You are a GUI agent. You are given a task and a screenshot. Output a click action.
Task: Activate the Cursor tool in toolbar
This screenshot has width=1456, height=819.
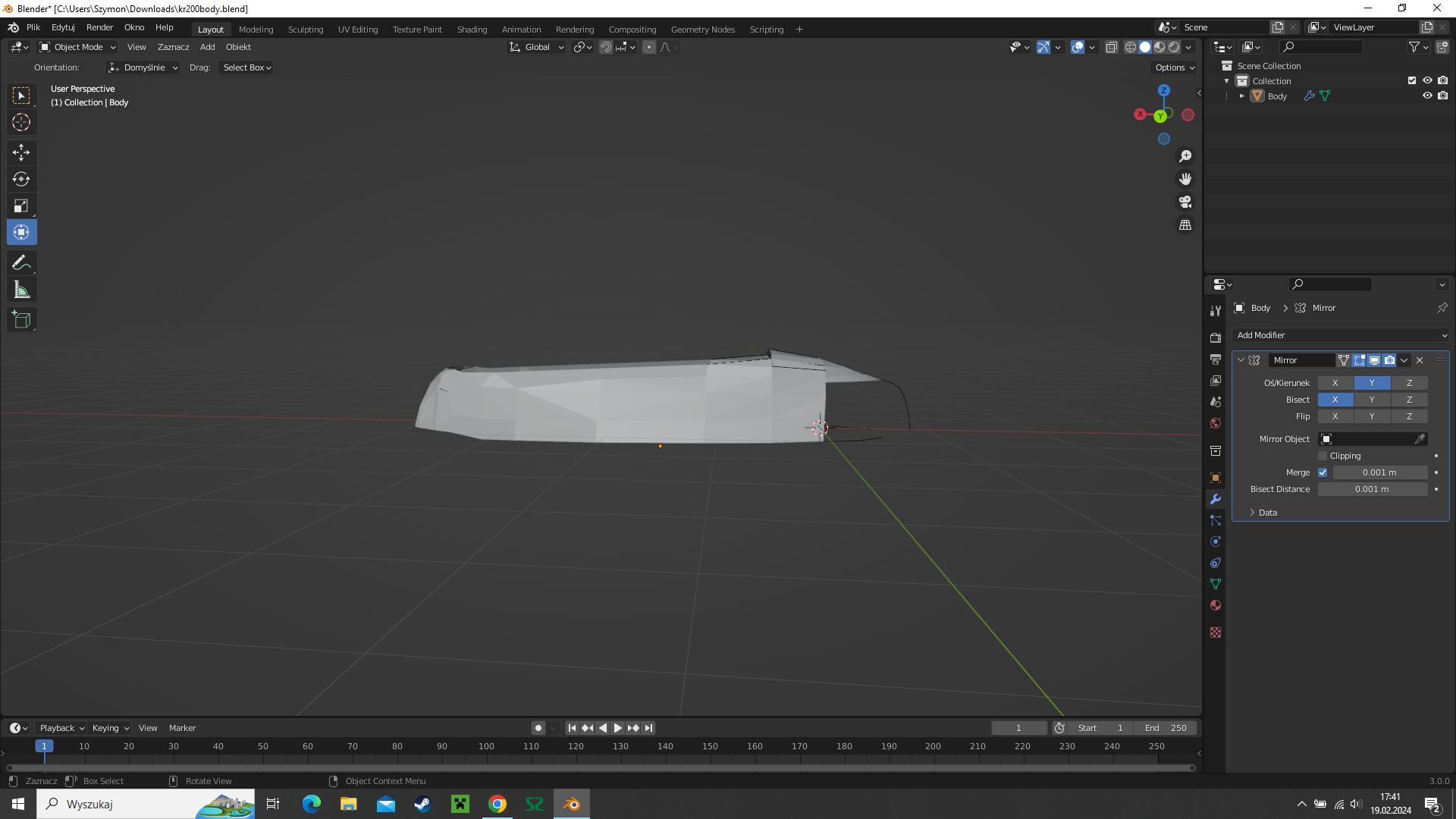tap(21, 122)
